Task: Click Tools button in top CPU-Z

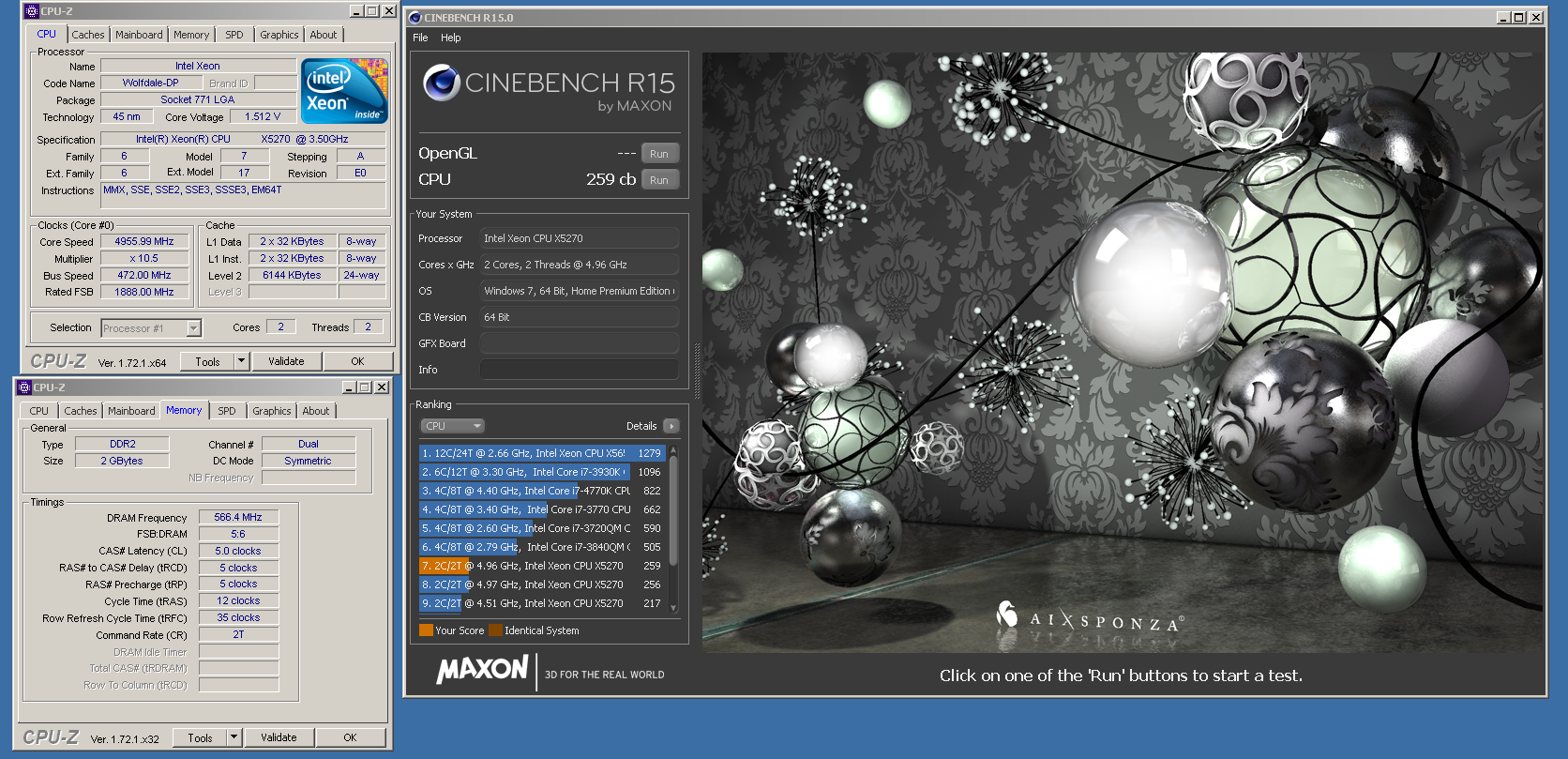Action: pyautogui.click(x=208, y=361)
